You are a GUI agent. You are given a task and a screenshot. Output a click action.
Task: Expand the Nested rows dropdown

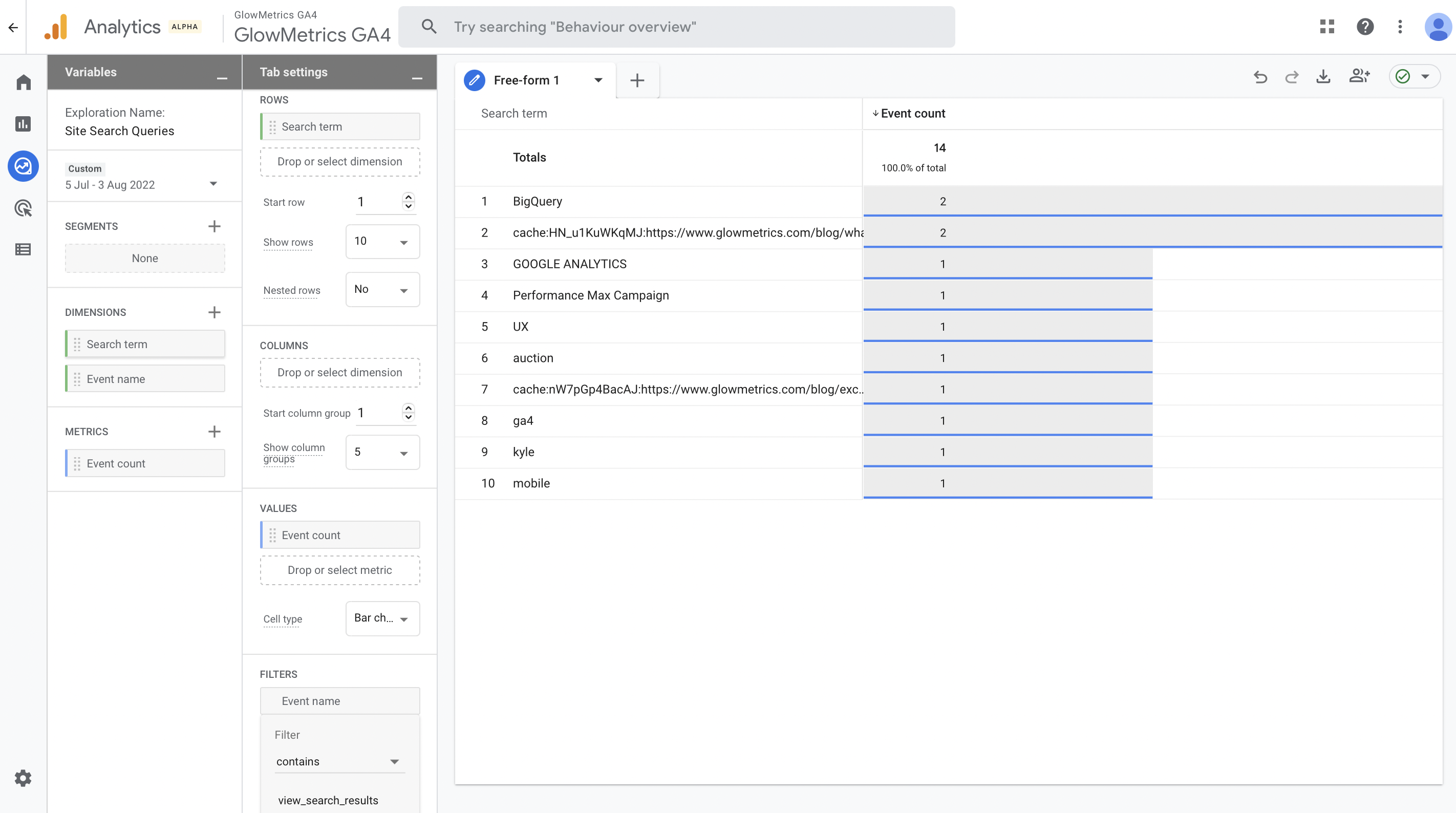(382, 289)
